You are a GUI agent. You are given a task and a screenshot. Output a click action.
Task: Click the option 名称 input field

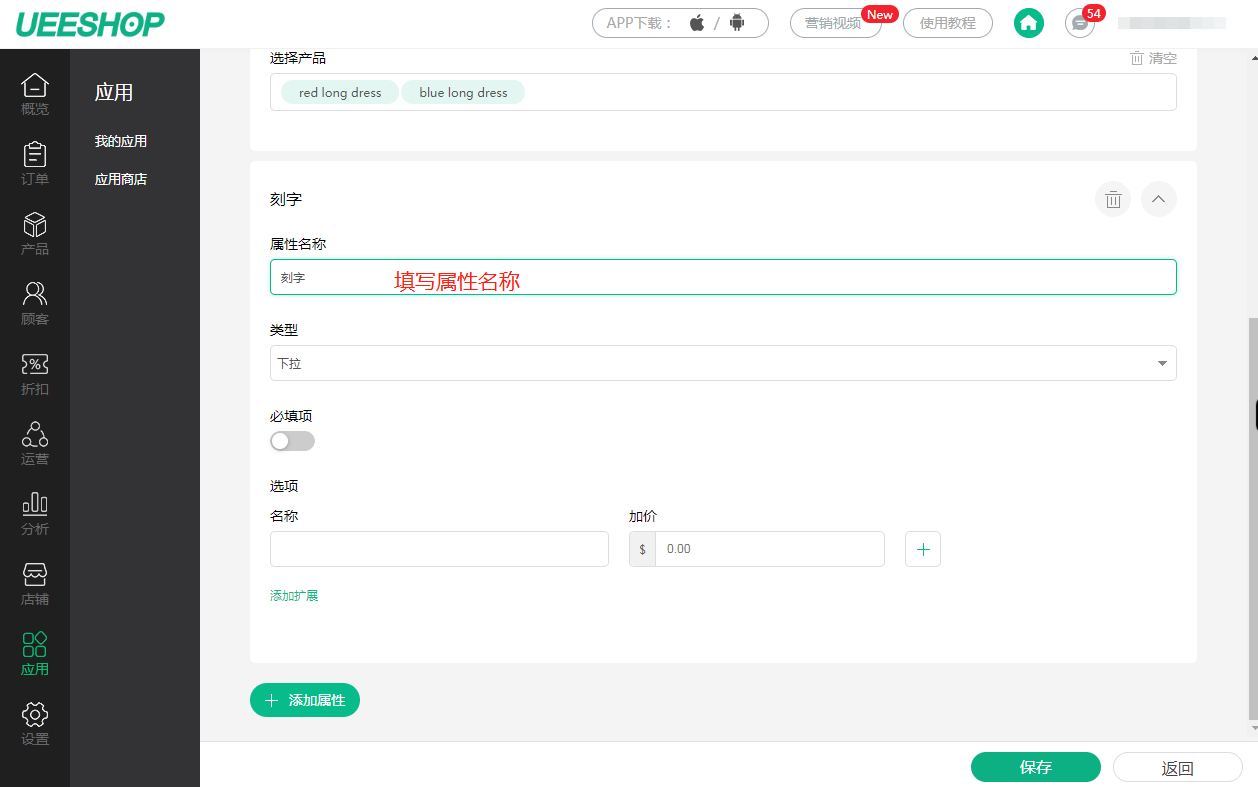pos(439,549)
